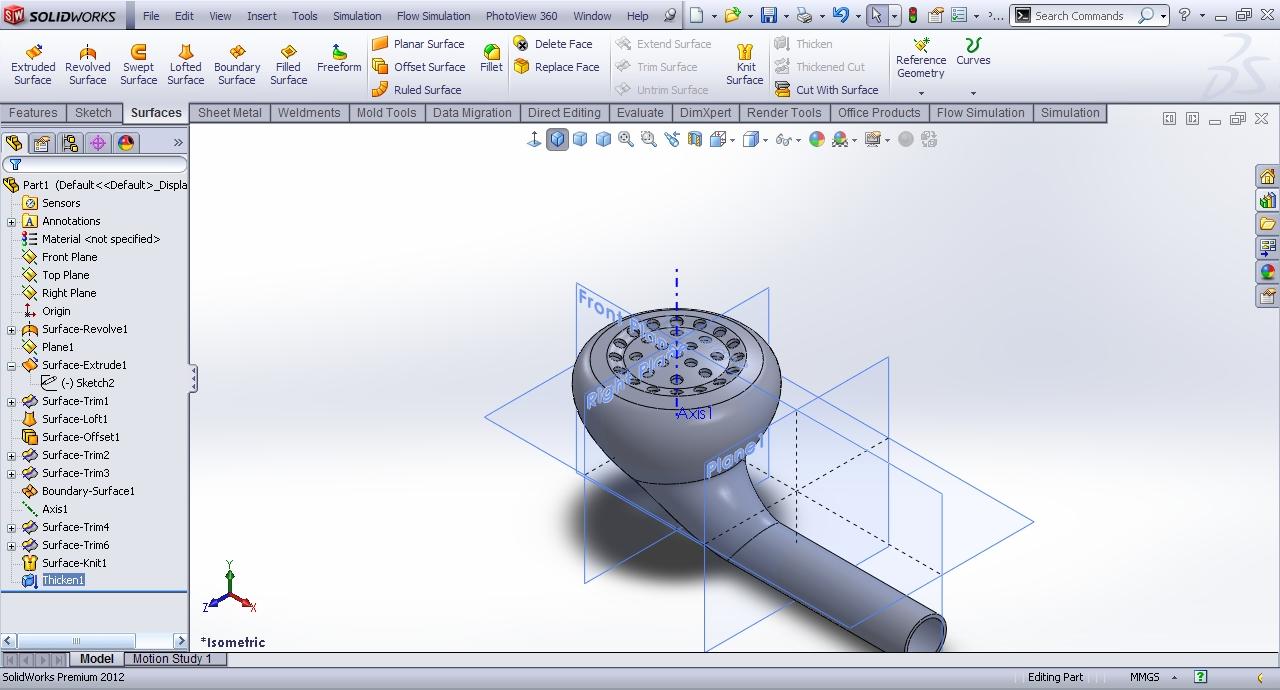
Task: Click Cut With Surface command
Action: point(826,90)
